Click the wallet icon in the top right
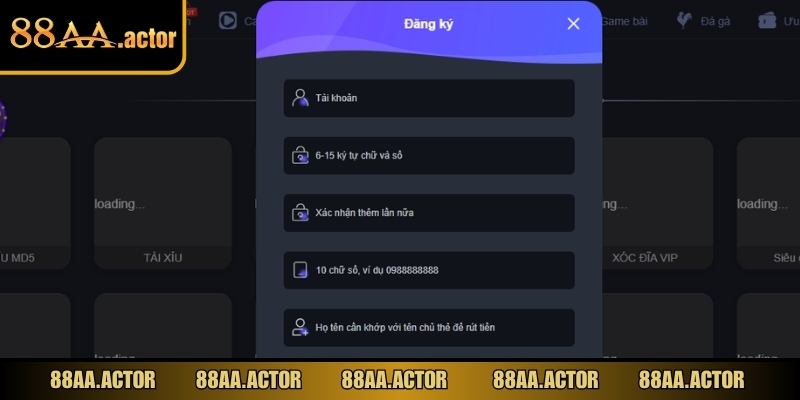Image resolution: width=800 pixels, height=400 pixels. click(x=767, y=20)
